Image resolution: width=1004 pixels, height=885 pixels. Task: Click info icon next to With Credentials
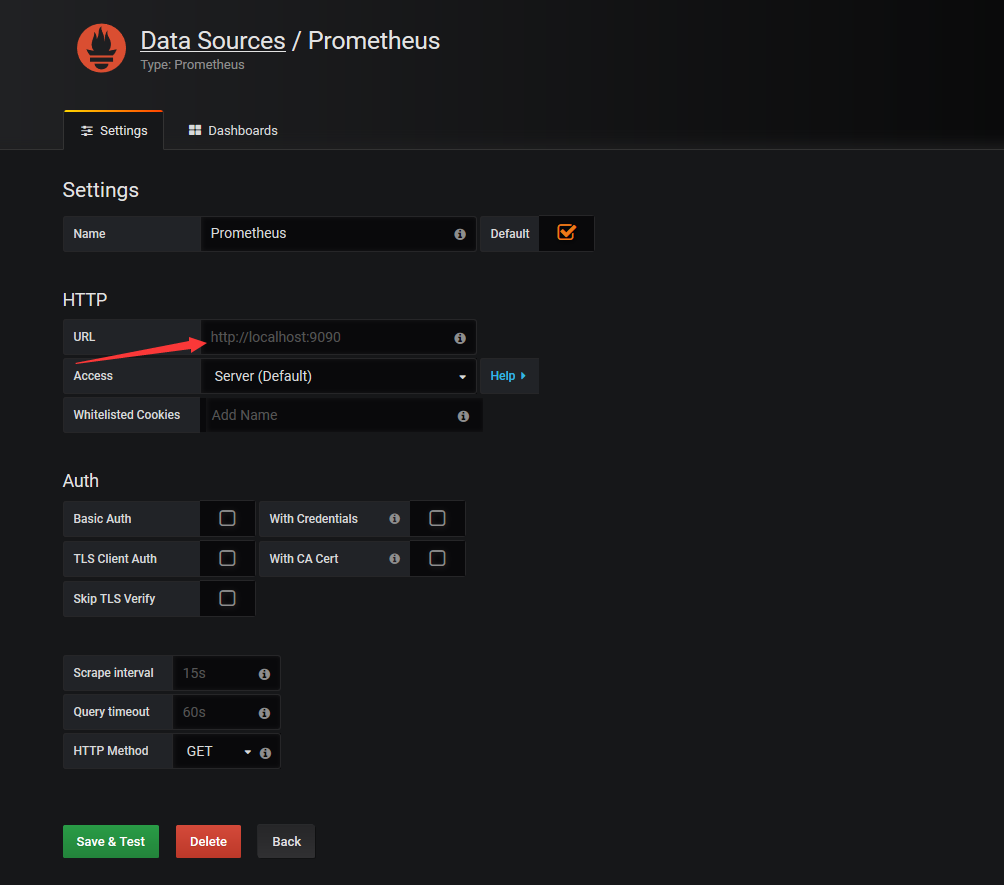[x=394, y=519]
